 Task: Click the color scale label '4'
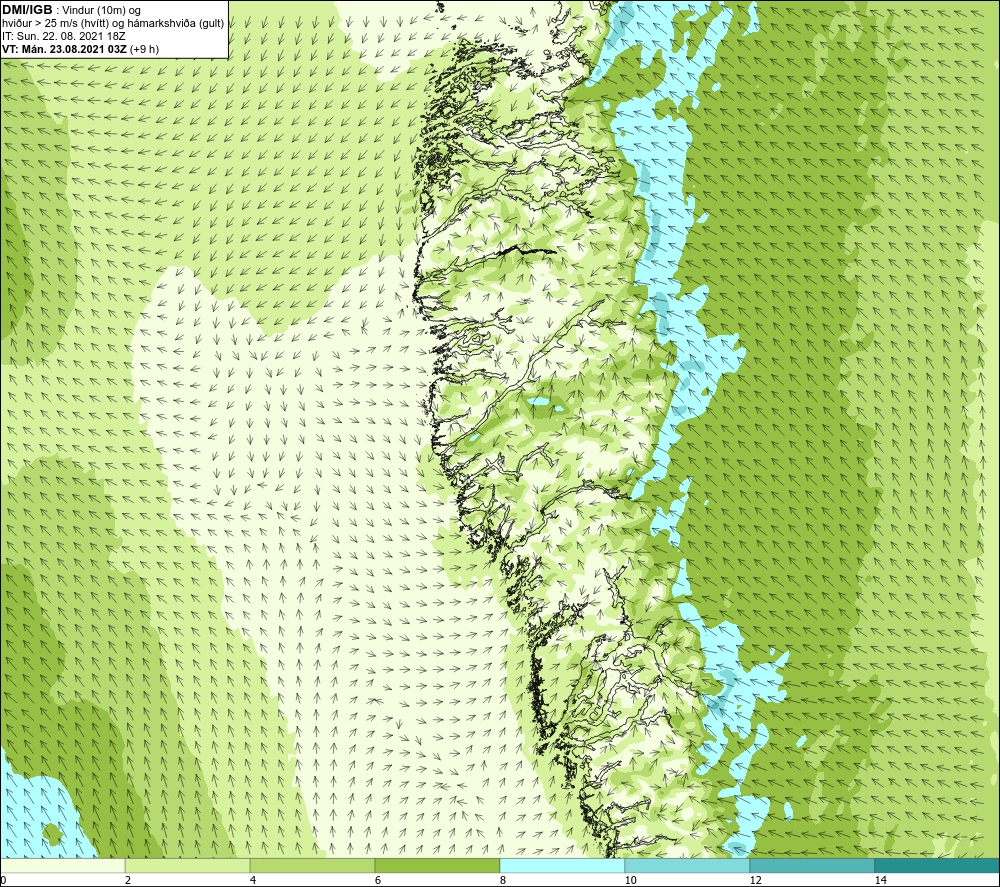click(253, 880)
